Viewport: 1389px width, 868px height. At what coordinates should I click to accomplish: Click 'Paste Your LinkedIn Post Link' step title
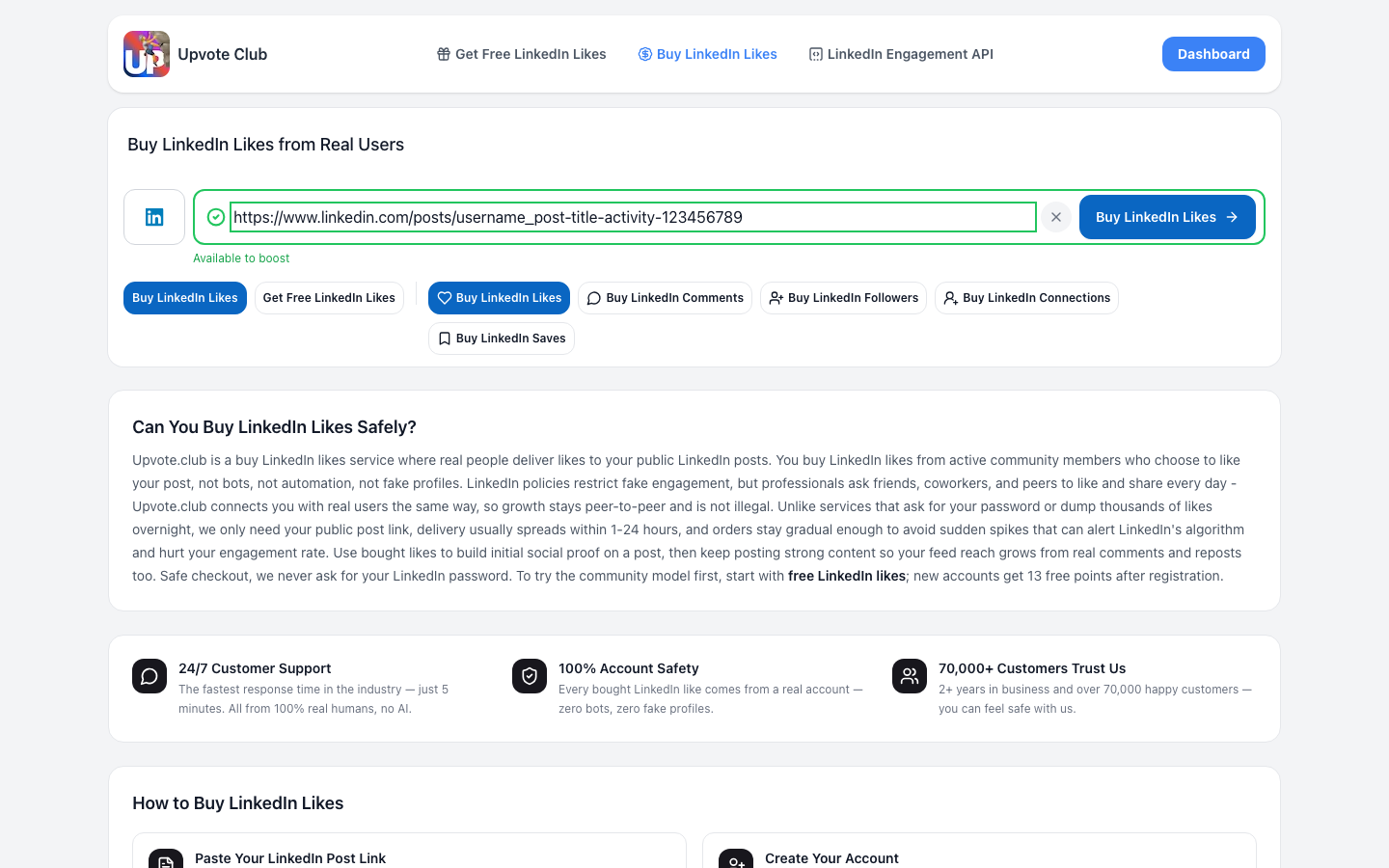(290, 858)
